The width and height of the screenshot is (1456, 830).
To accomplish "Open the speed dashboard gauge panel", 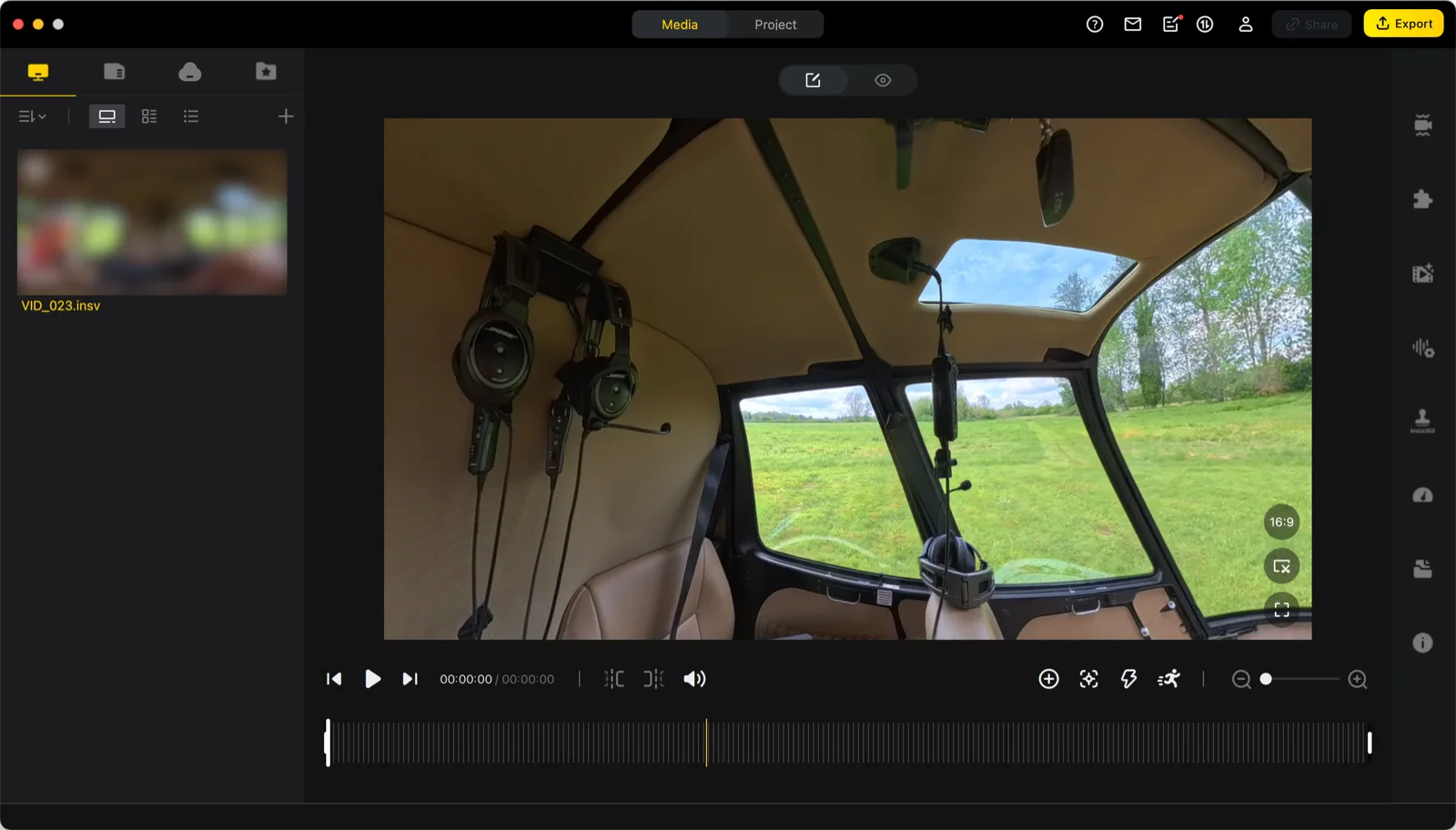I will pyautogui.click(x=1422, y=495).
